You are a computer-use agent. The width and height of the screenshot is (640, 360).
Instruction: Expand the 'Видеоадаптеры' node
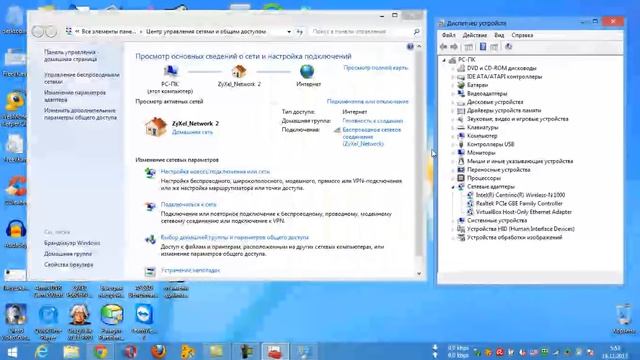[x=453, y=94]
